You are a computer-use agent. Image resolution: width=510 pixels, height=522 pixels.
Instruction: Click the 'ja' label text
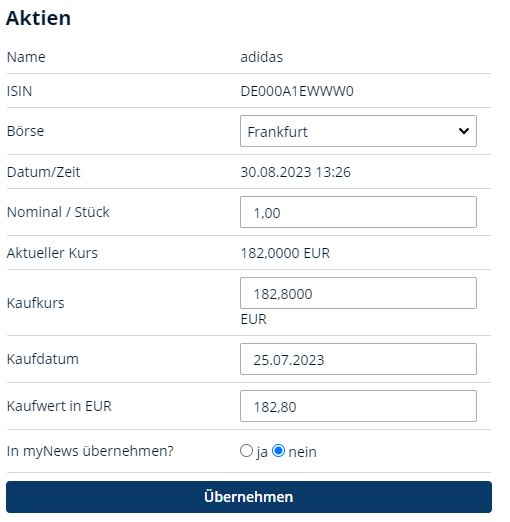point(262,453)
